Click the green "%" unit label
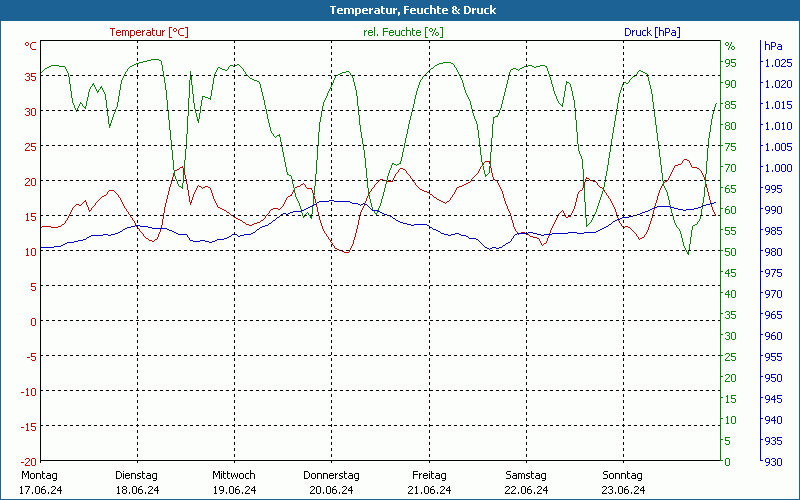800x500 pixels. [x=730, y=46]
